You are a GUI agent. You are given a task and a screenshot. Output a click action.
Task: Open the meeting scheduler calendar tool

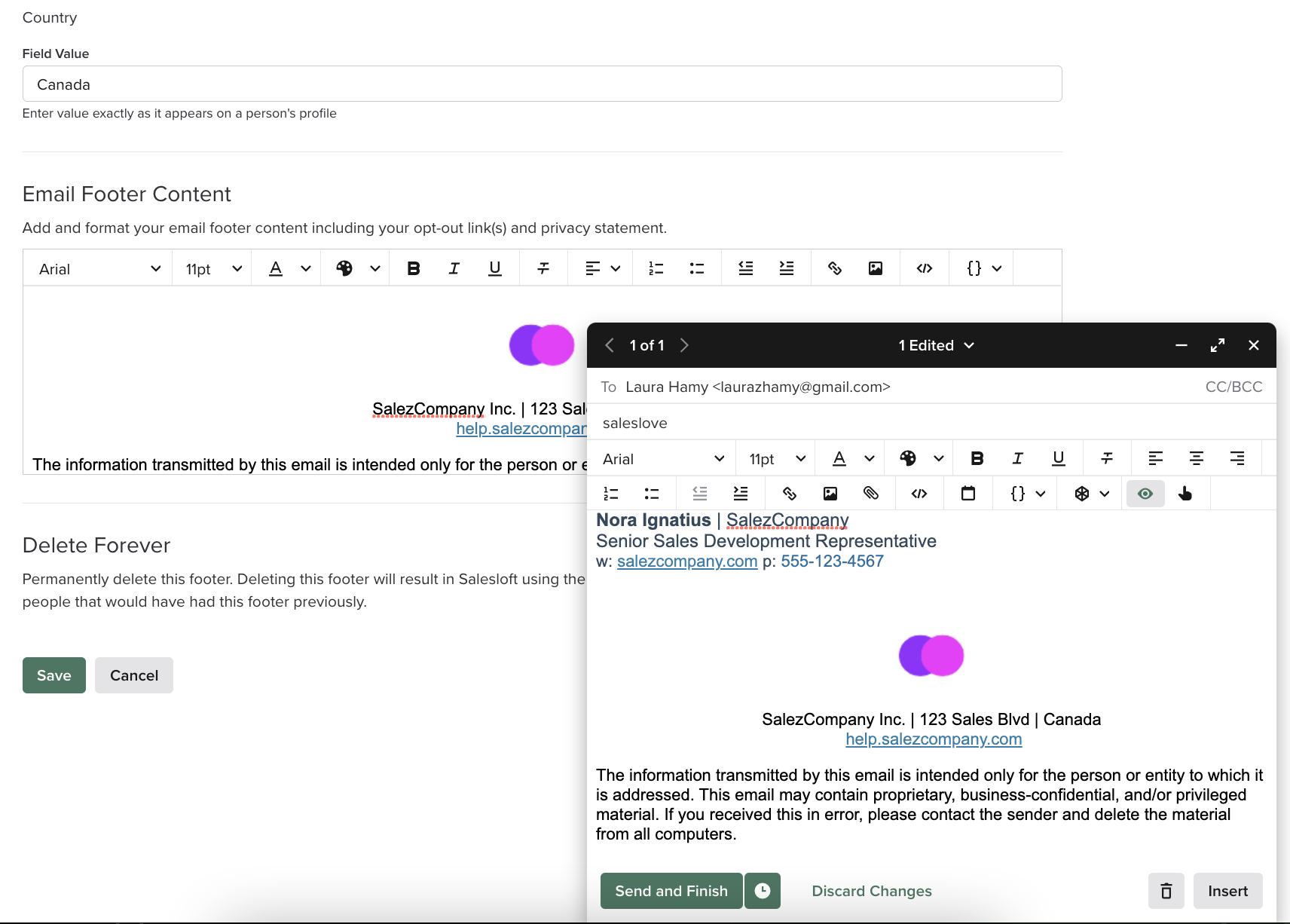click(x=968, y=494)
